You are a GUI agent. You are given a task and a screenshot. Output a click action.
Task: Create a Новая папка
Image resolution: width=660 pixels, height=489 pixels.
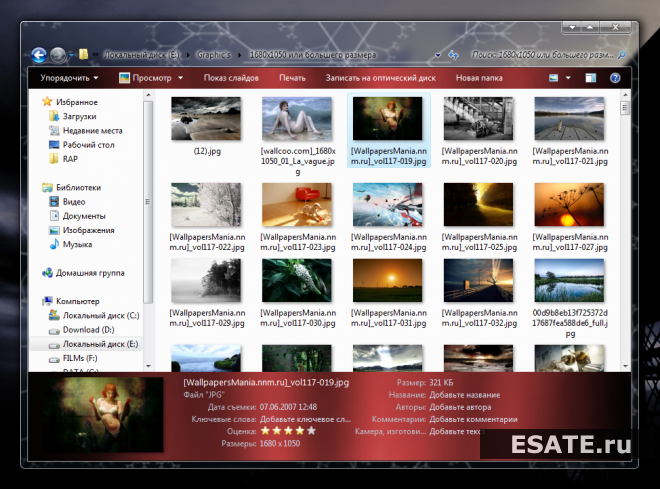point(479,78)
